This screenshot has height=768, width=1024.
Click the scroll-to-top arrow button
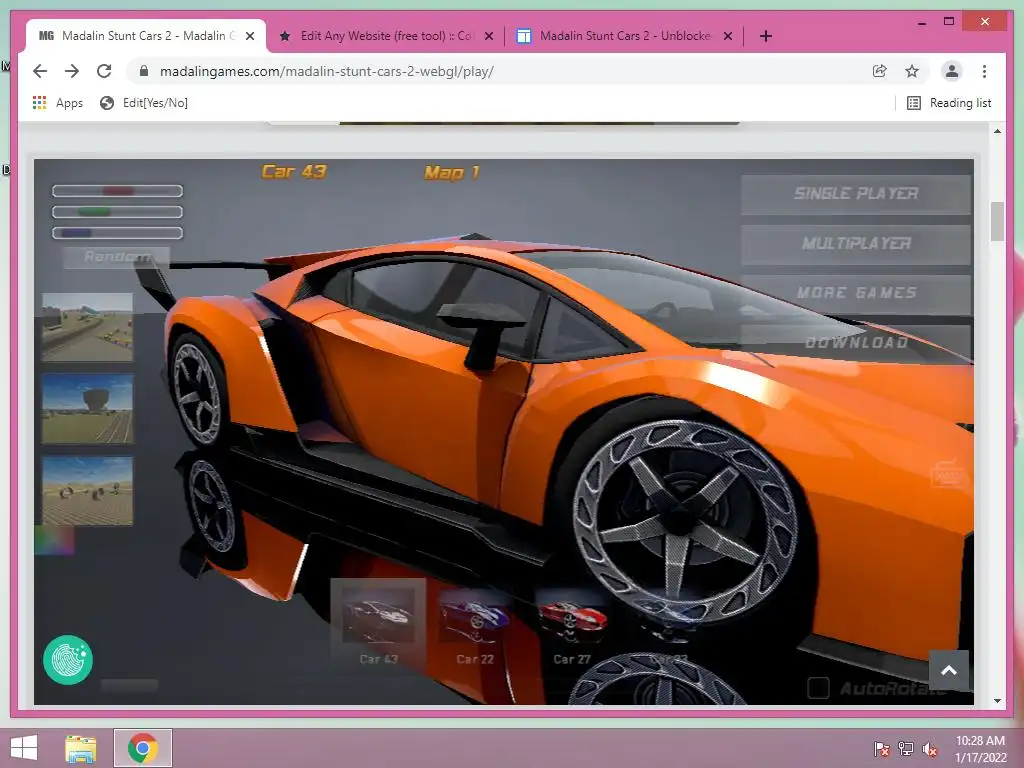[949, 670]
